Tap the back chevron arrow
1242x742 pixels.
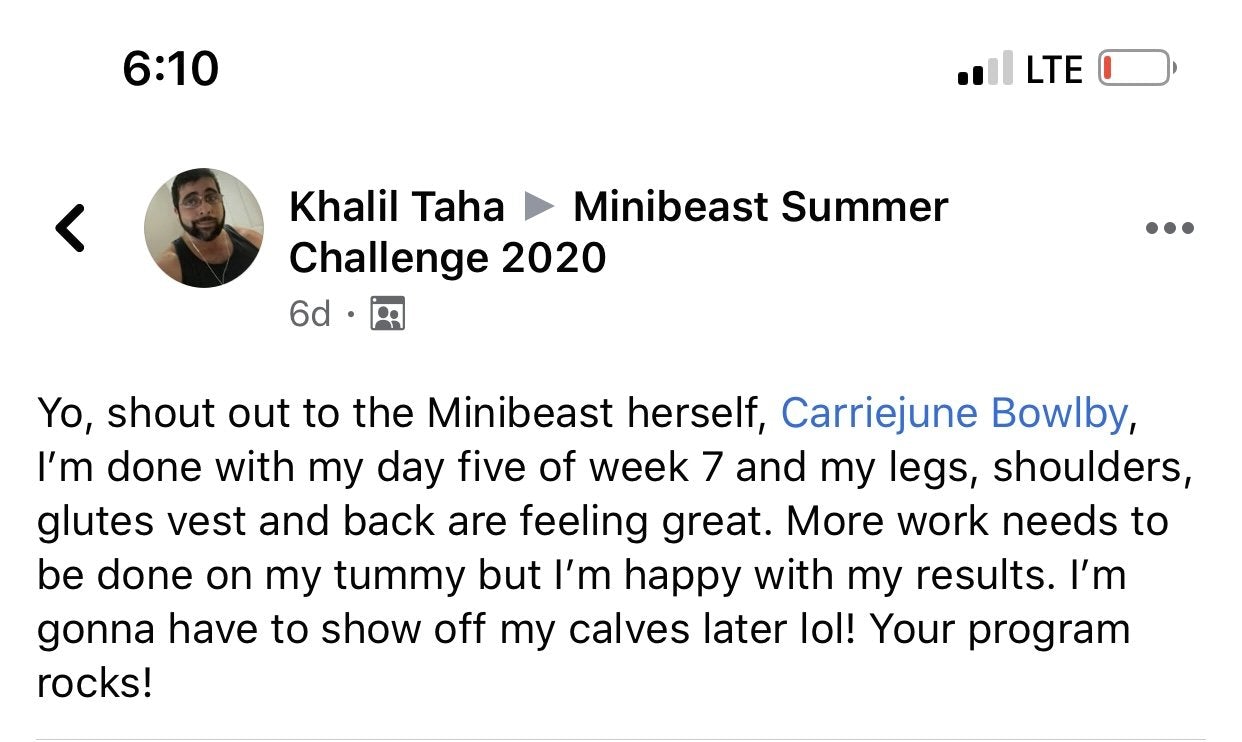[x=70, y=229]
